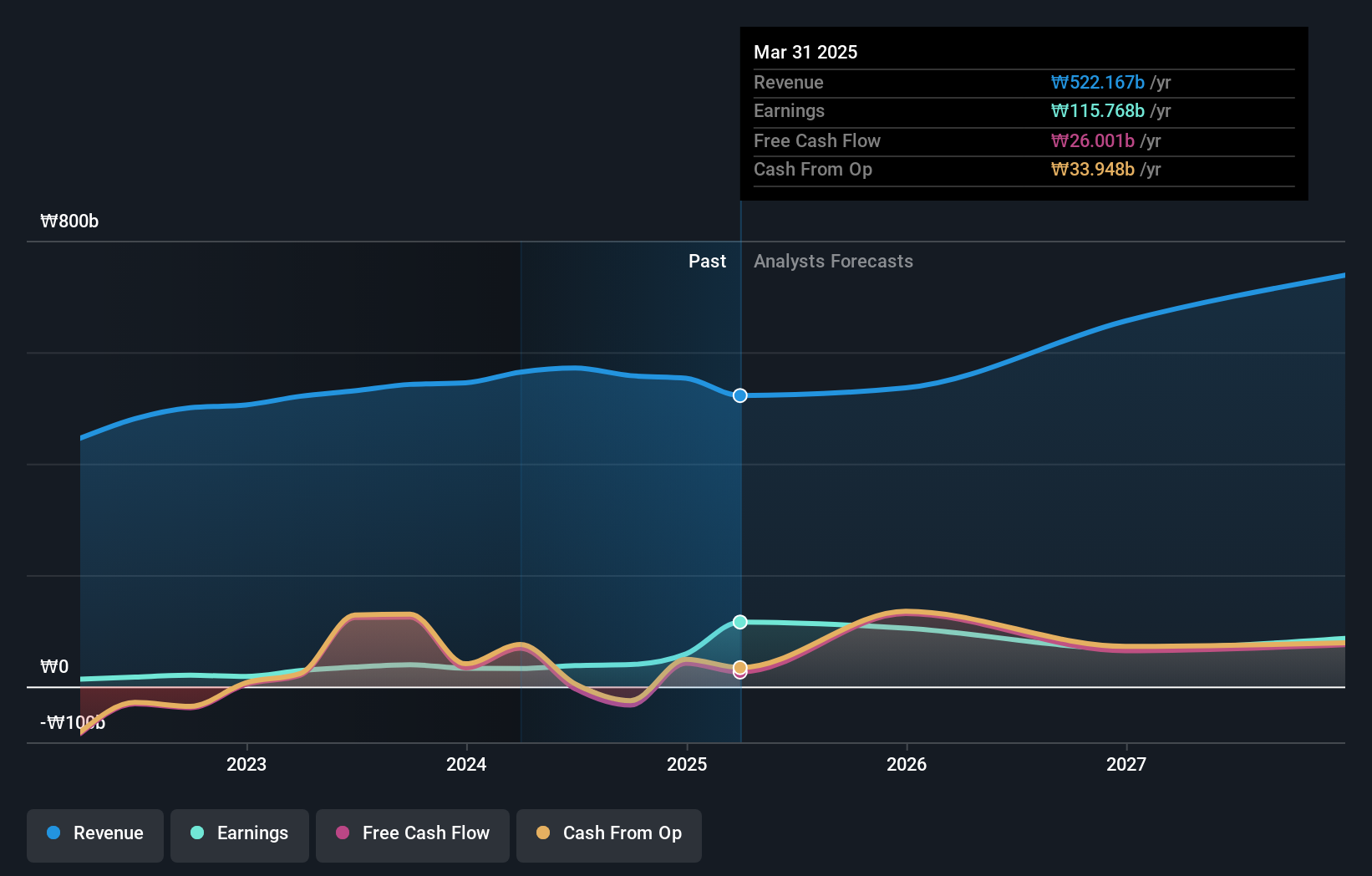Click the blue Revenue legend dot
Image resolution: width=1372 pixels, height=876 pixels.
[x=53, y=833]
